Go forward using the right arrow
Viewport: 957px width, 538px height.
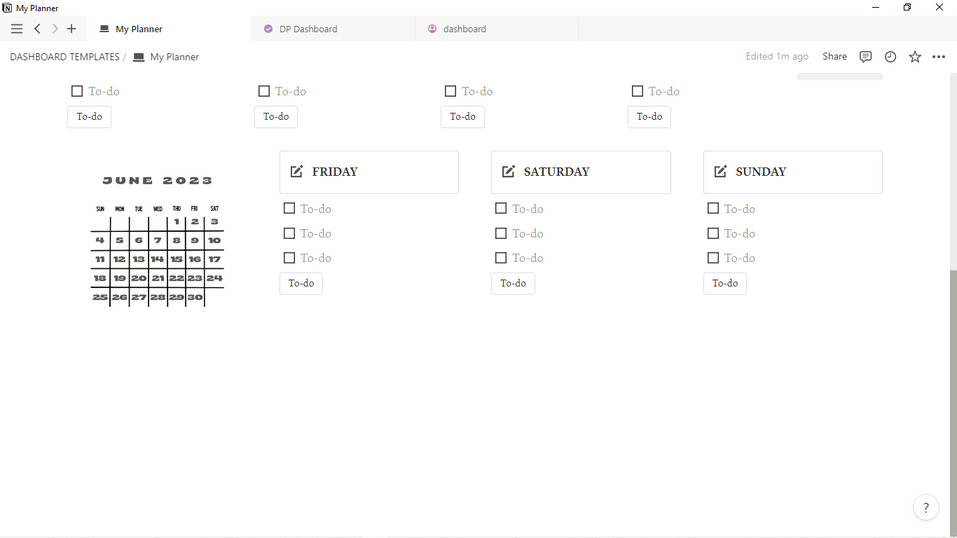[55, 29]
